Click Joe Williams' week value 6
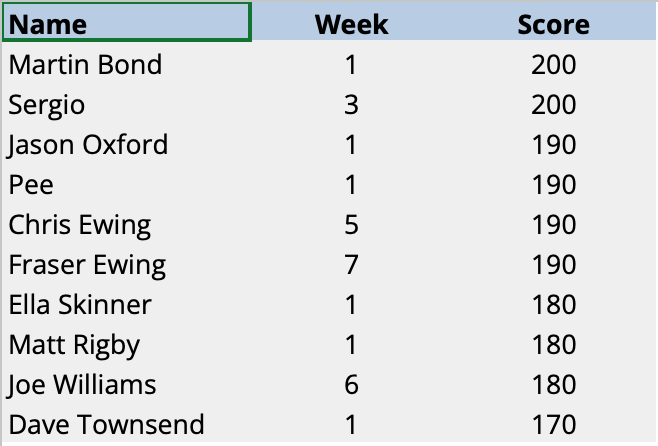 click(x=351, y=385)
